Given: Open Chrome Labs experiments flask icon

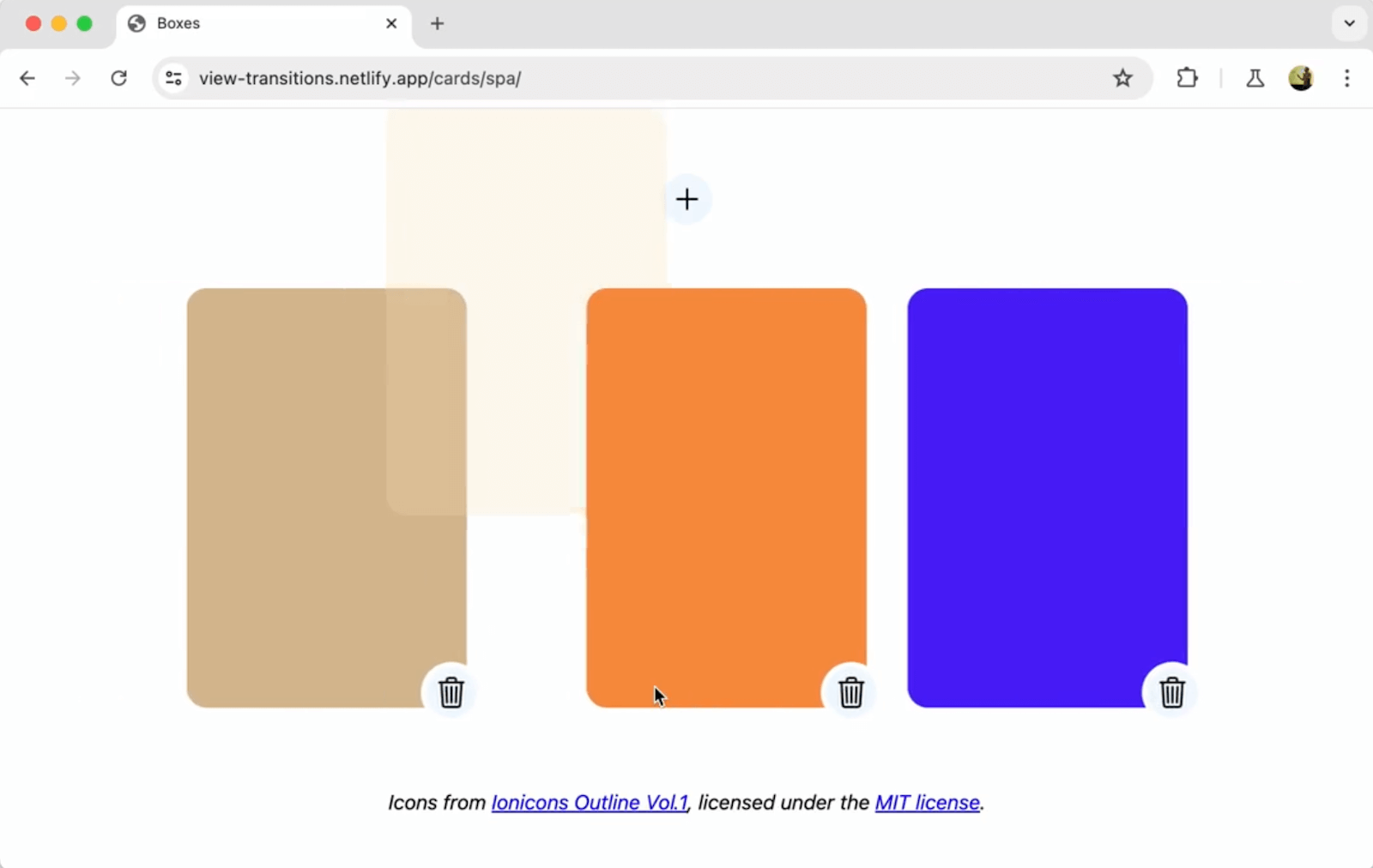Looking at the screenshot, I should [1255, 78].
